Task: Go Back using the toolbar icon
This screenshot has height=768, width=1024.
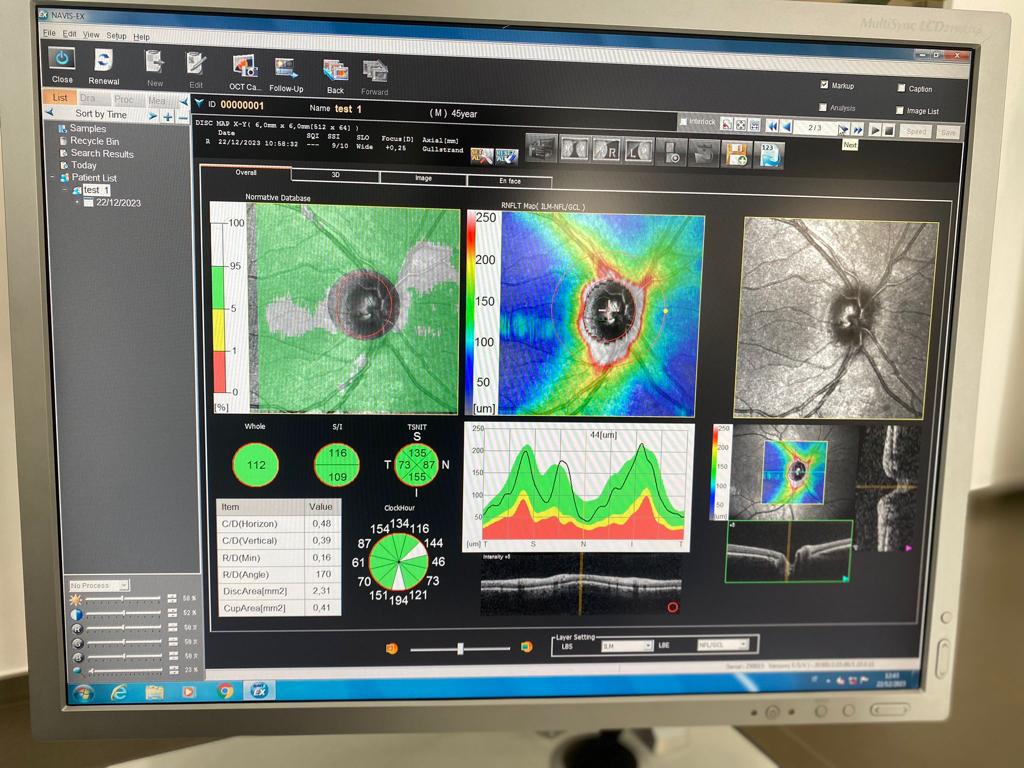Action: click(x=336, y=71)
